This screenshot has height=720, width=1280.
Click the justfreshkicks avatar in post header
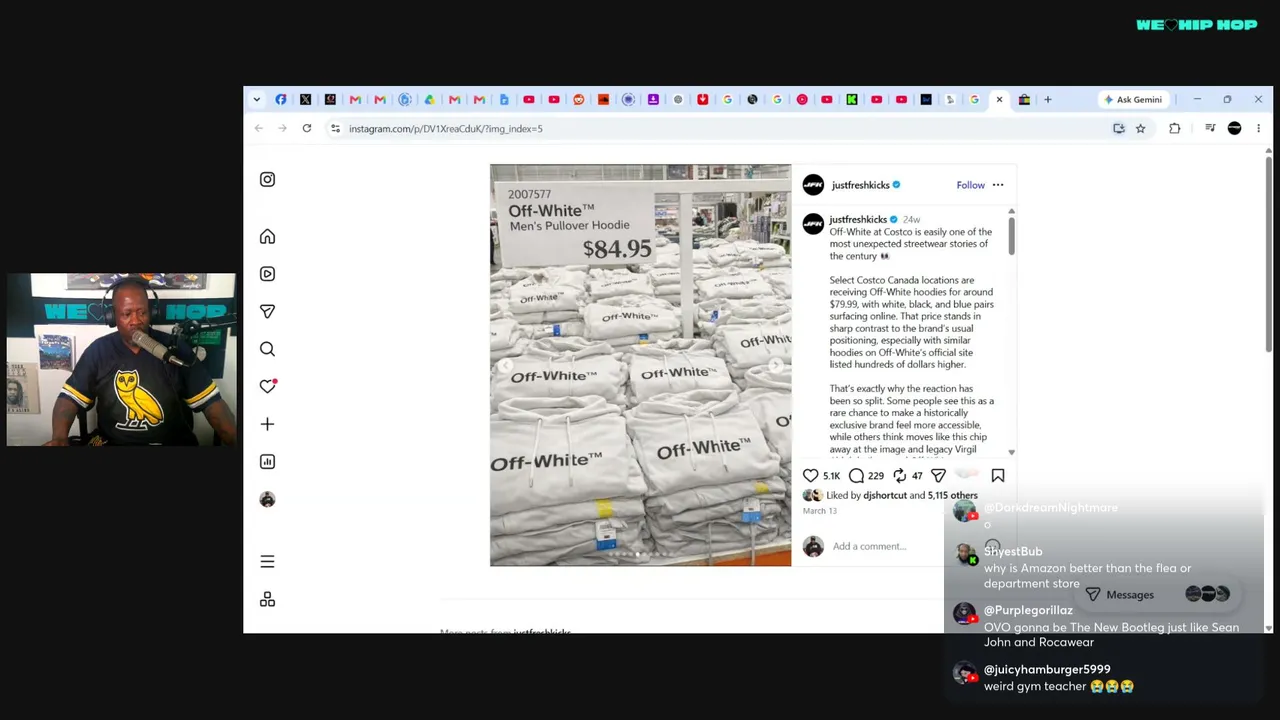click(813, 185)
